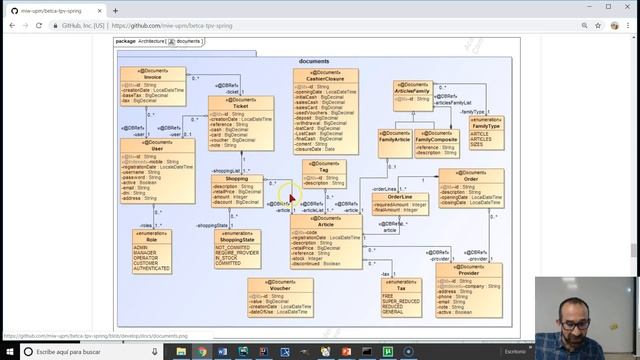The height and width of the screenshot is (360, 640).
Task: Open the Windows Start menu
Action: (10, 351)
